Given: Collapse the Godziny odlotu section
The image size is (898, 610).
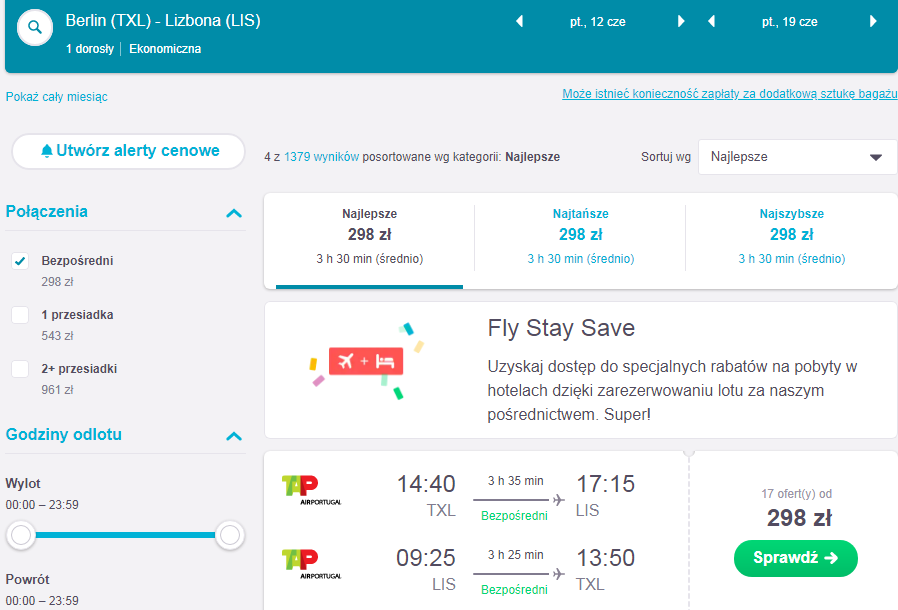Looking at the screenshot, I should [234, 436].
